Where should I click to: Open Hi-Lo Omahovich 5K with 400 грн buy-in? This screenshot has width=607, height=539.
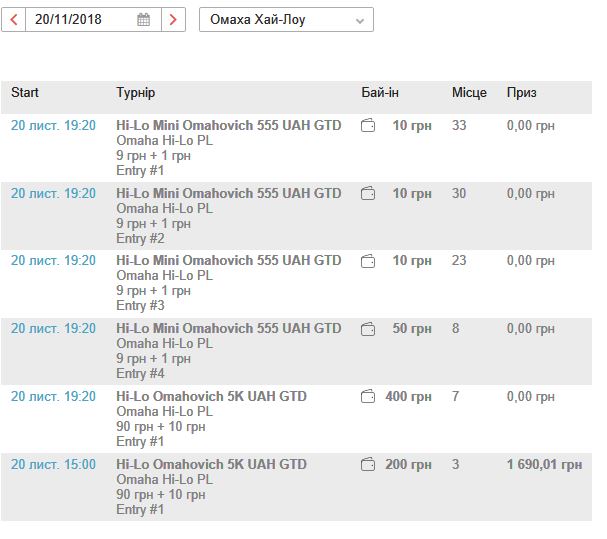click(x=211, y=397)
